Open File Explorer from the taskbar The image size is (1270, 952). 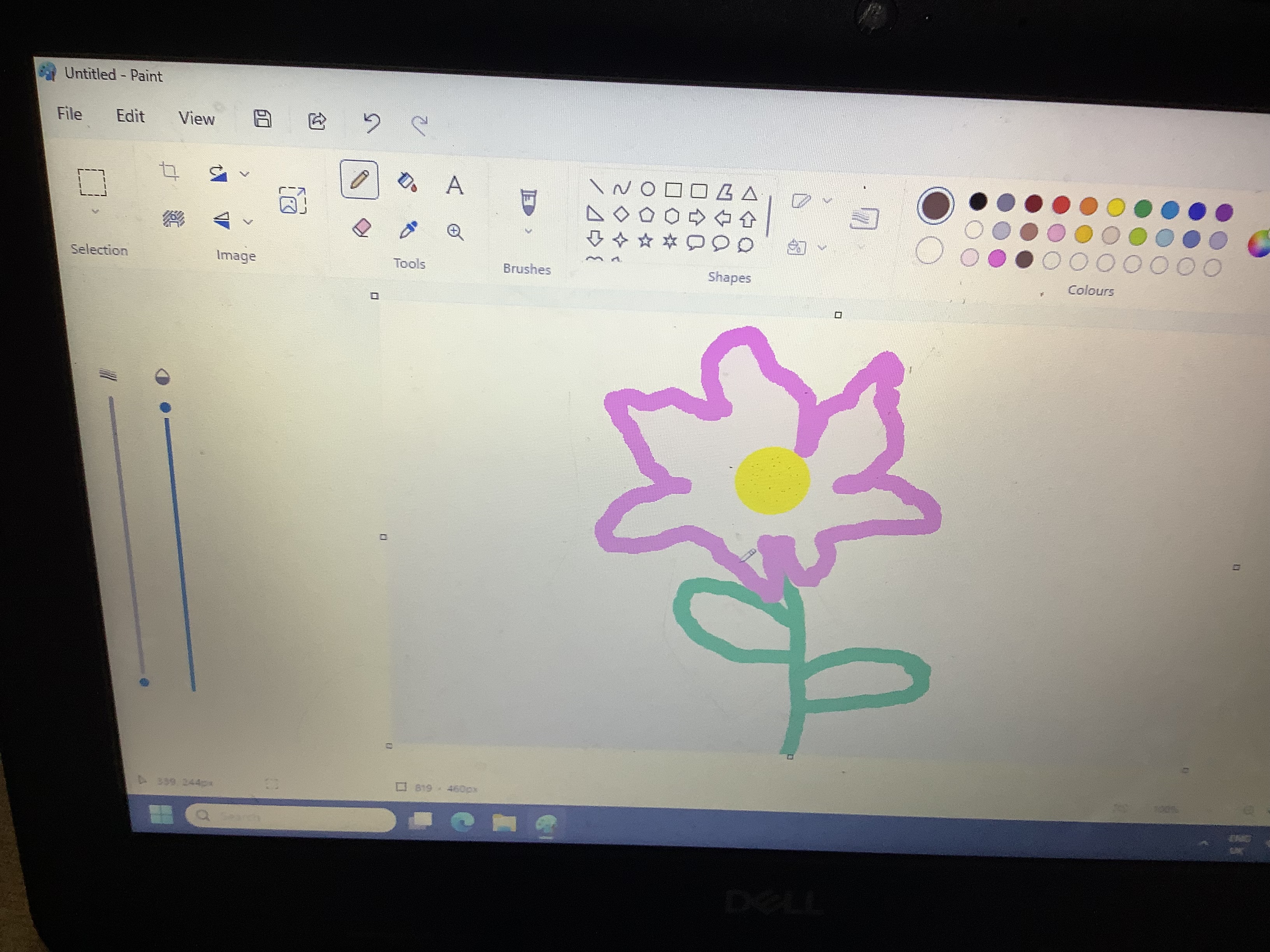(503, 823)
